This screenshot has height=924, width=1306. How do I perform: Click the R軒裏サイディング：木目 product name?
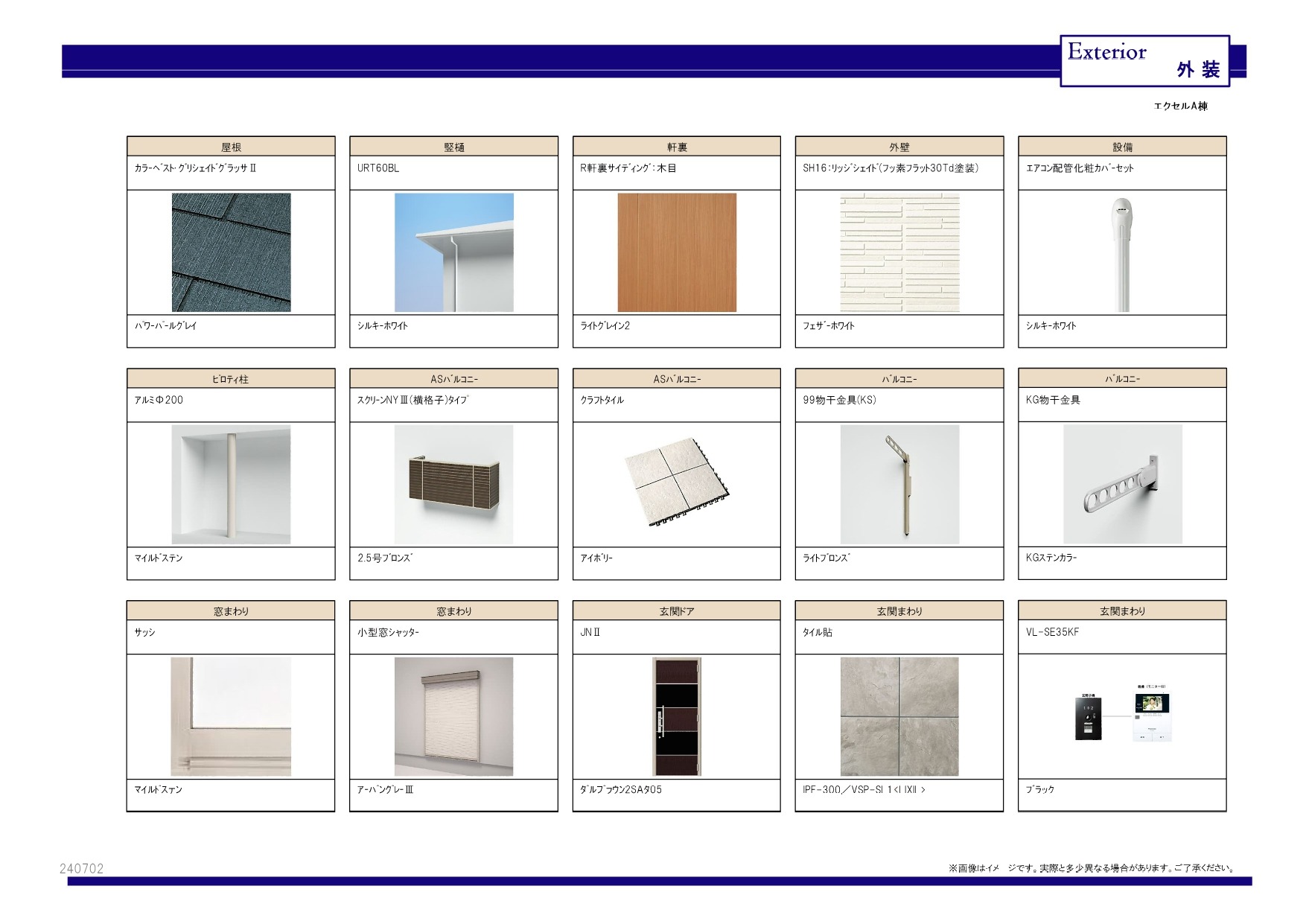click(628, 168)
